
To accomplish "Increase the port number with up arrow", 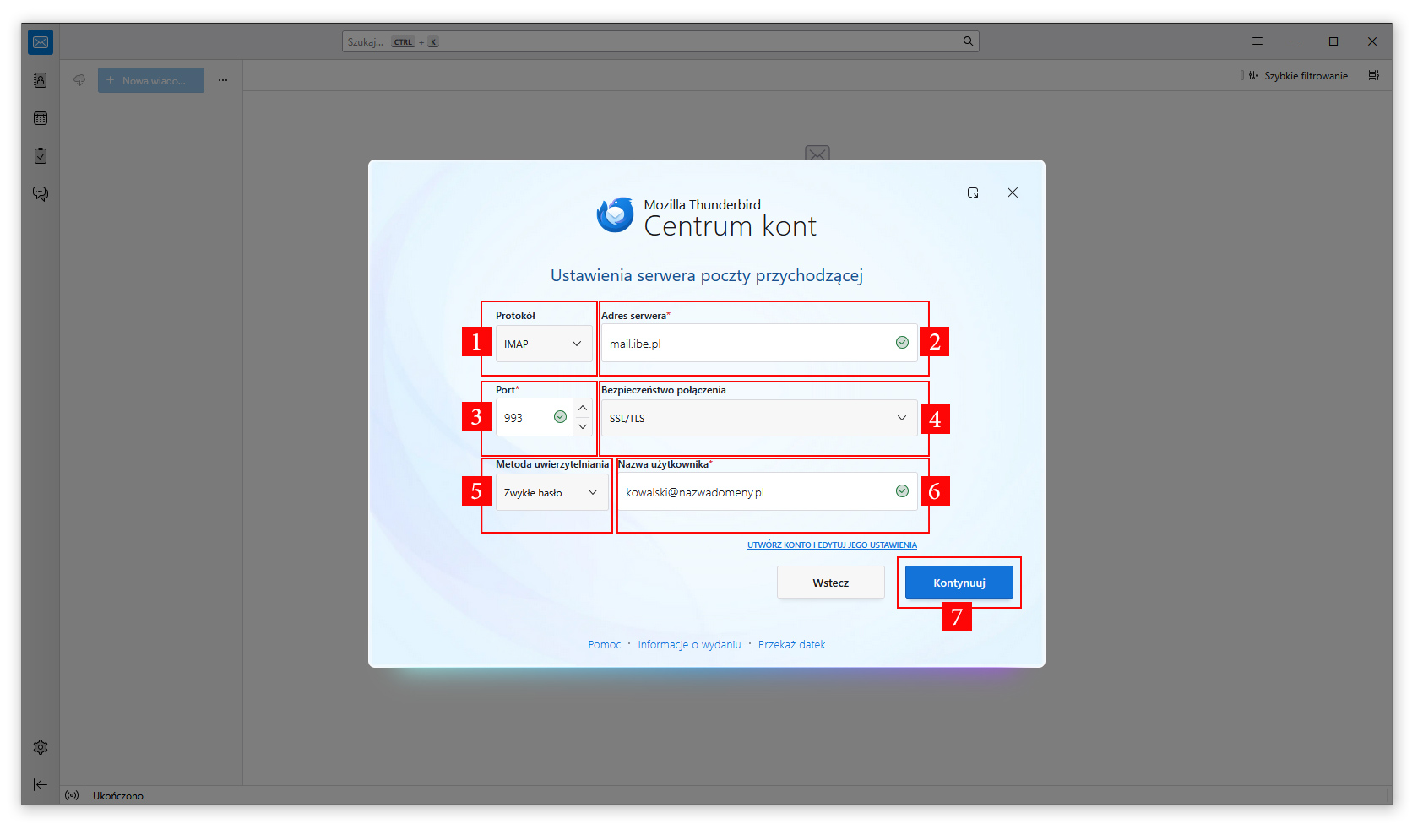I will (583, 409).
